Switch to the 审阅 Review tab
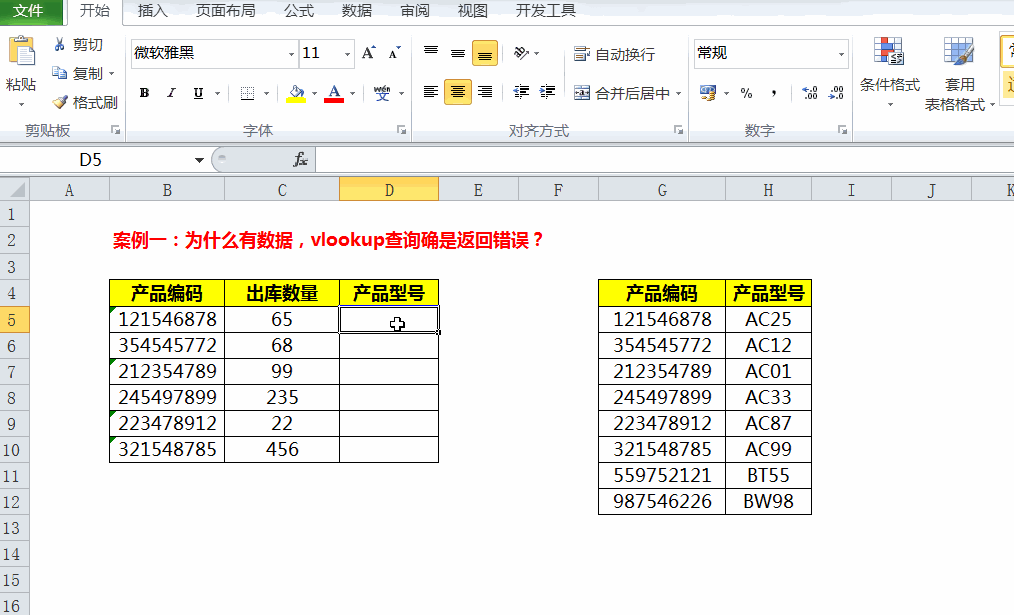Image resolution: width=1014 pixels, height=615 pixels. pyautogui.click(x=415, y=10)
